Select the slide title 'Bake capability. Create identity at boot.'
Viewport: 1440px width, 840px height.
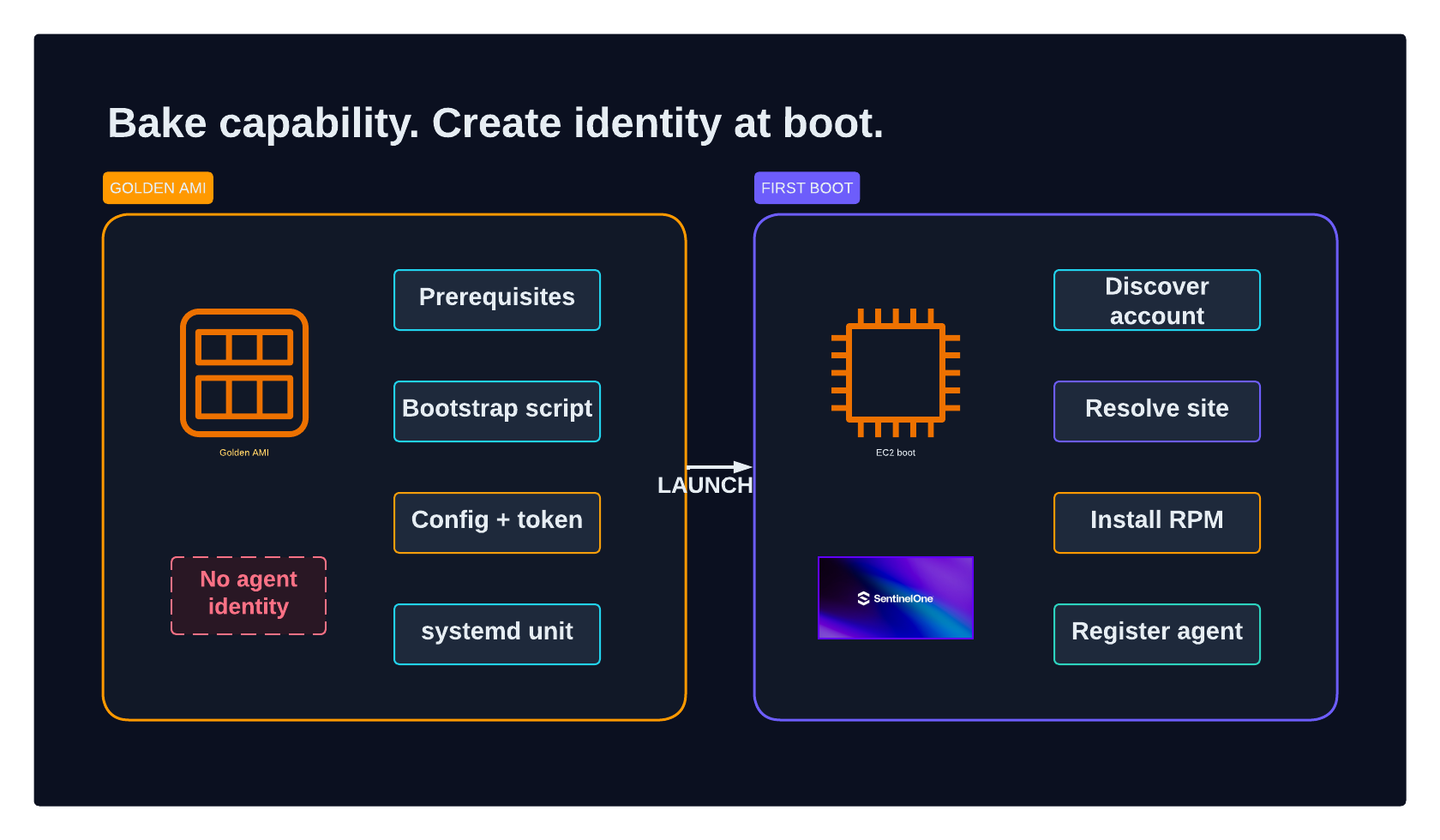point(495,123)
